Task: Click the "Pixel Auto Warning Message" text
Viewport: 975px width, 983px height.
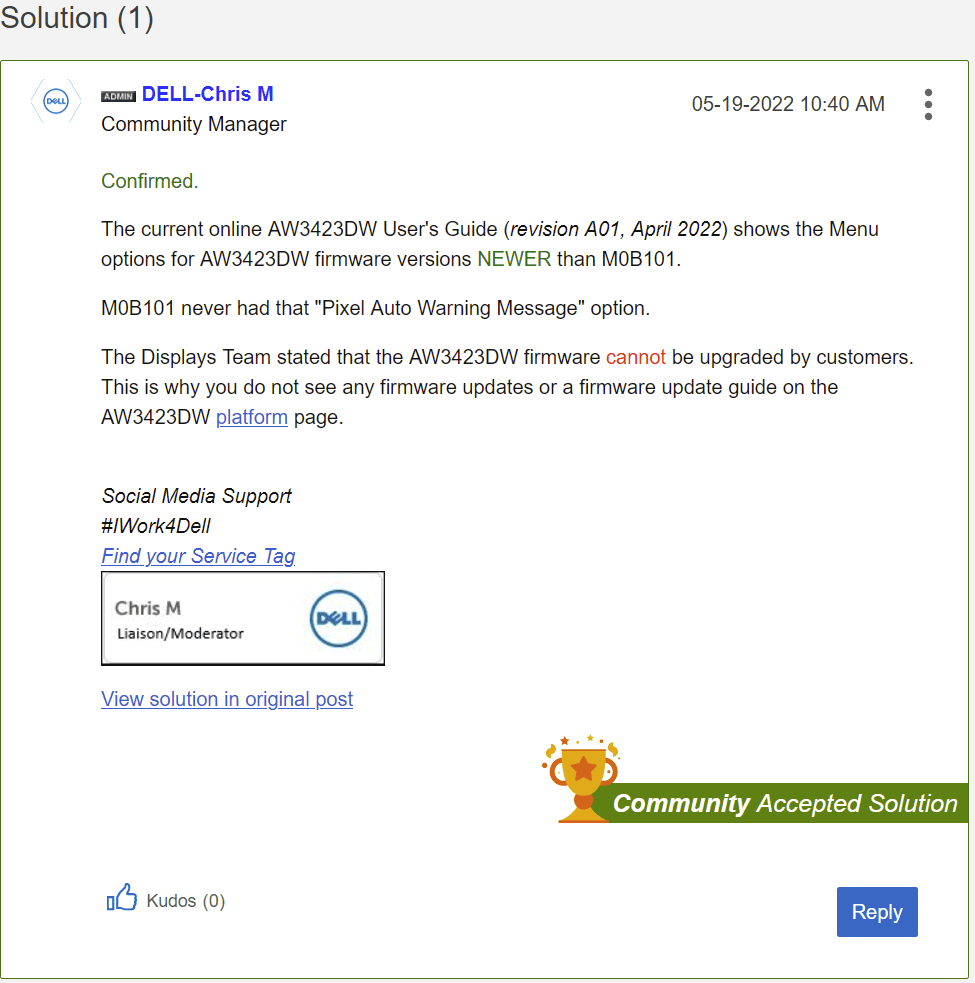Action: [x=450, y=308]
